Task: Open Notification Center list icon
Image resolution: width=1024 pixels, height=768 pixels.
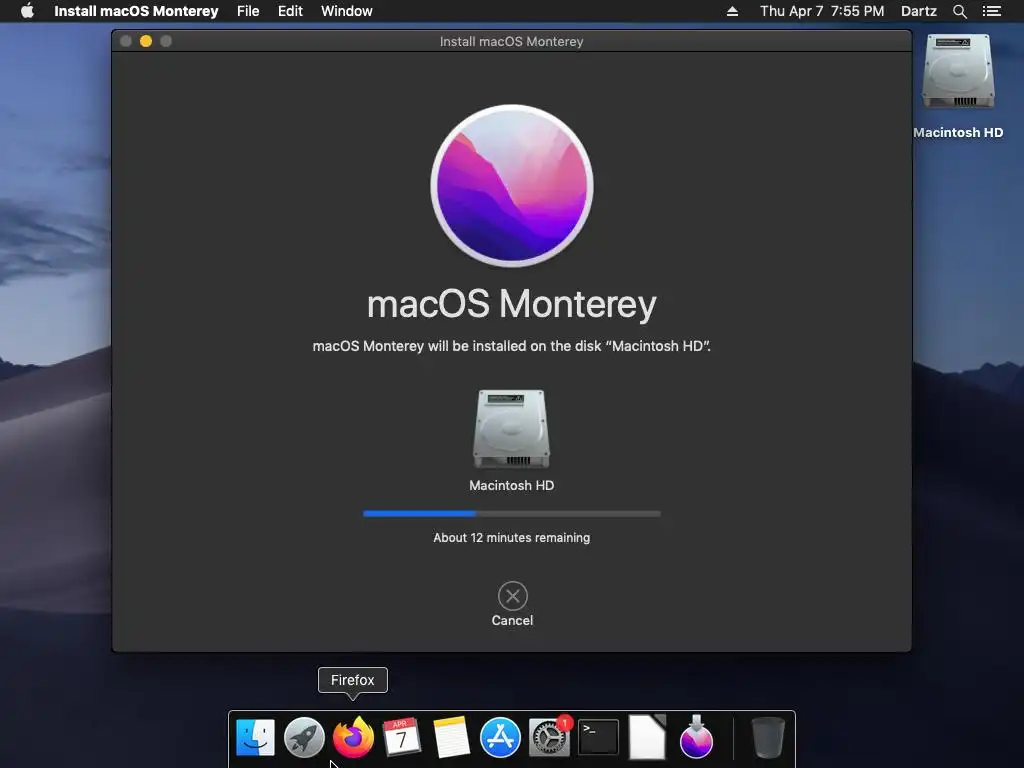Action: (x=992, y=11)
